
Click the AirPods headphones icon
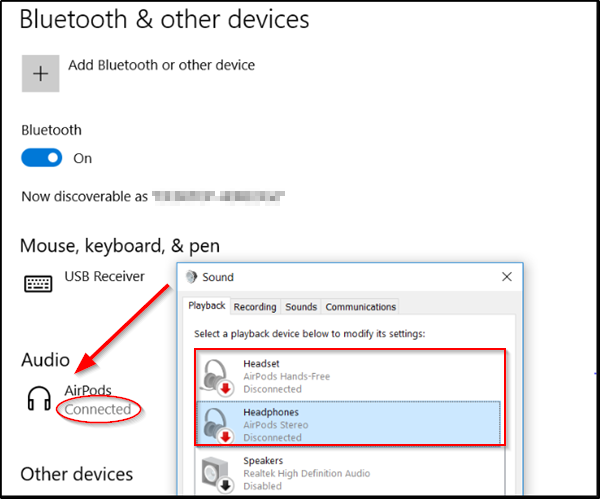pos(39,399)
